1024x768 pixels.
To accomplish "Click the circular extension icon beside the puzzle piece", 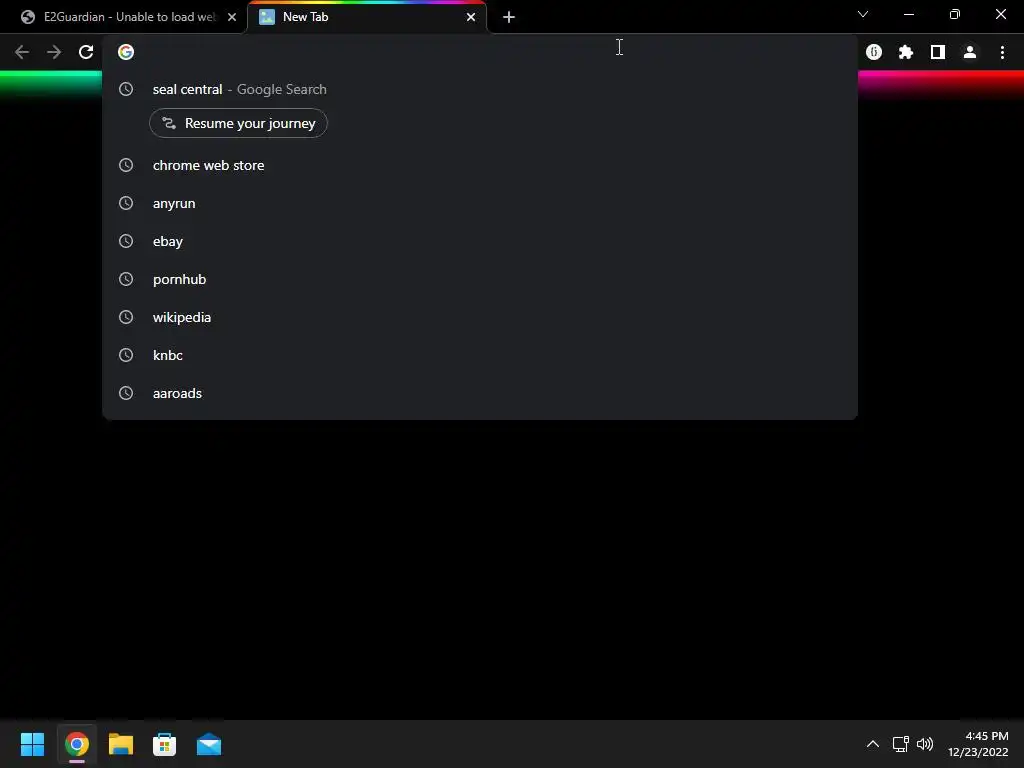I will 874,52.
